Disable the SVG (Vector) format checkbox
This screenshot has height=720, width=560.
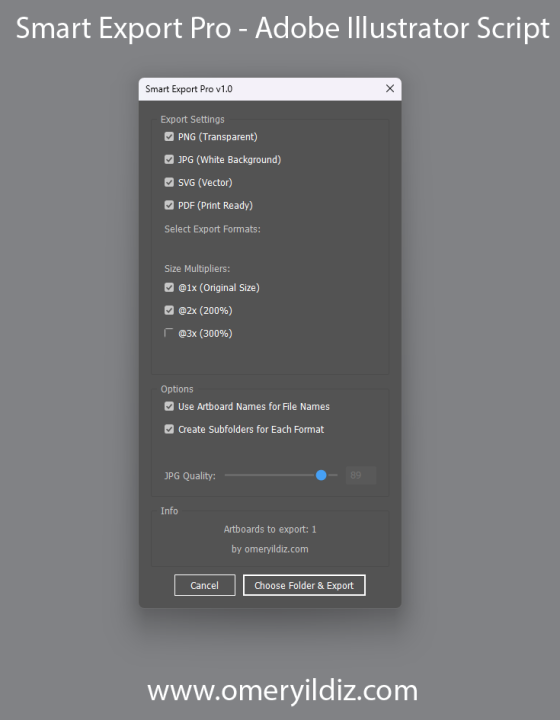pos(169,182)
